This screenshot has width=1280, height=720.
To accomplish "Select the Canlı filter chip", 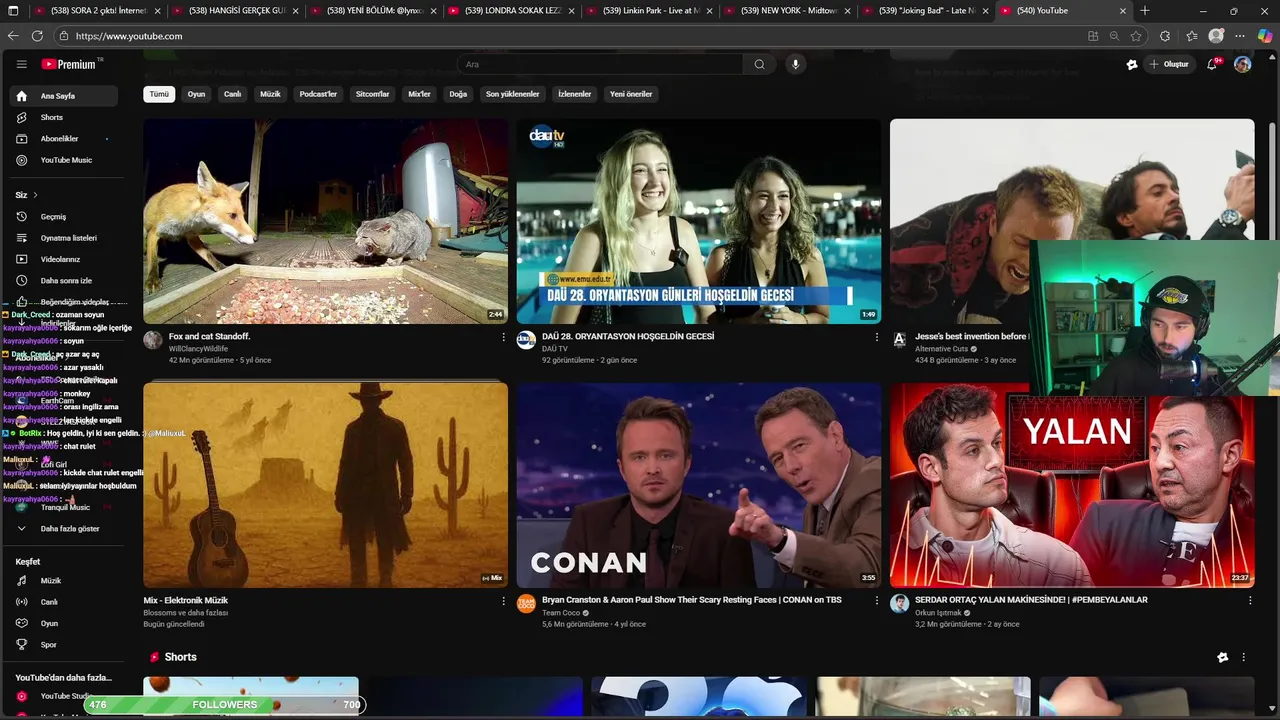I will pyautogui.click(x=232, y=94).
